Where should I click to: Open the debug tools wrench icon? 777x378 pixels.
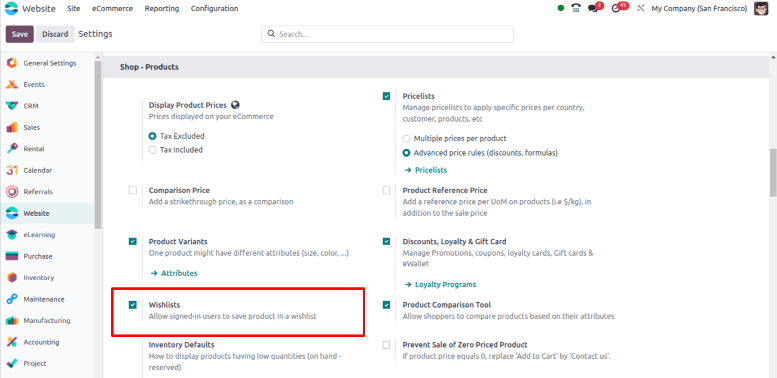pos(640,8)
